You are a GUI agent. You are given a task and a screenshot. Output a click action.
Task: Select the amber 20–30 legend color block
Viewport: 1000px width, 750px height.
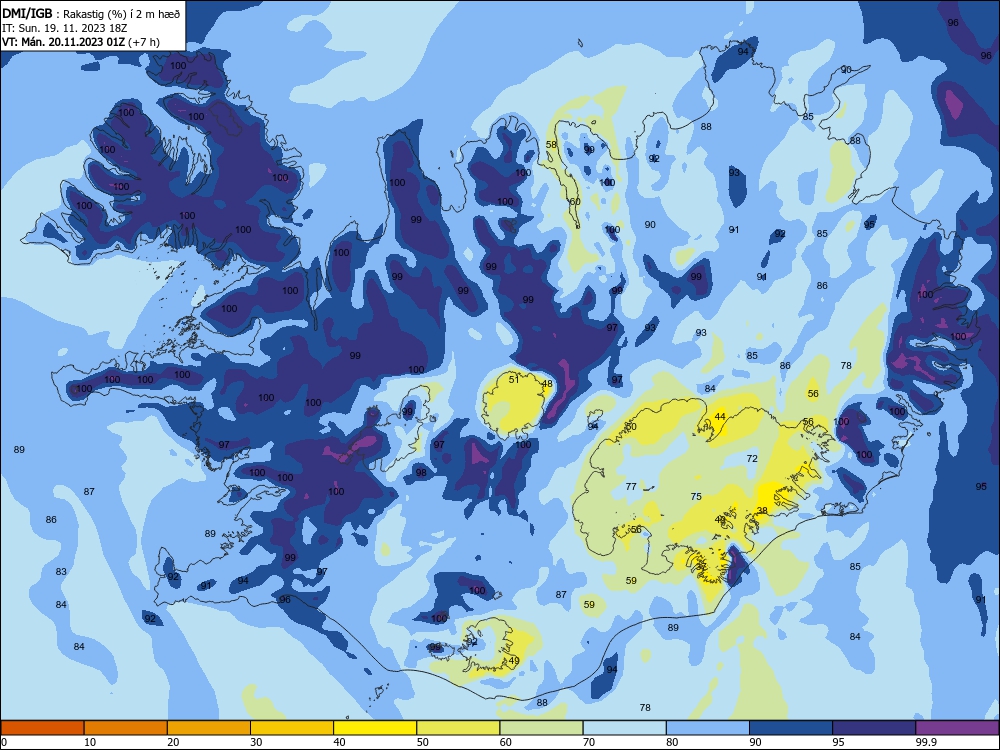209,728
